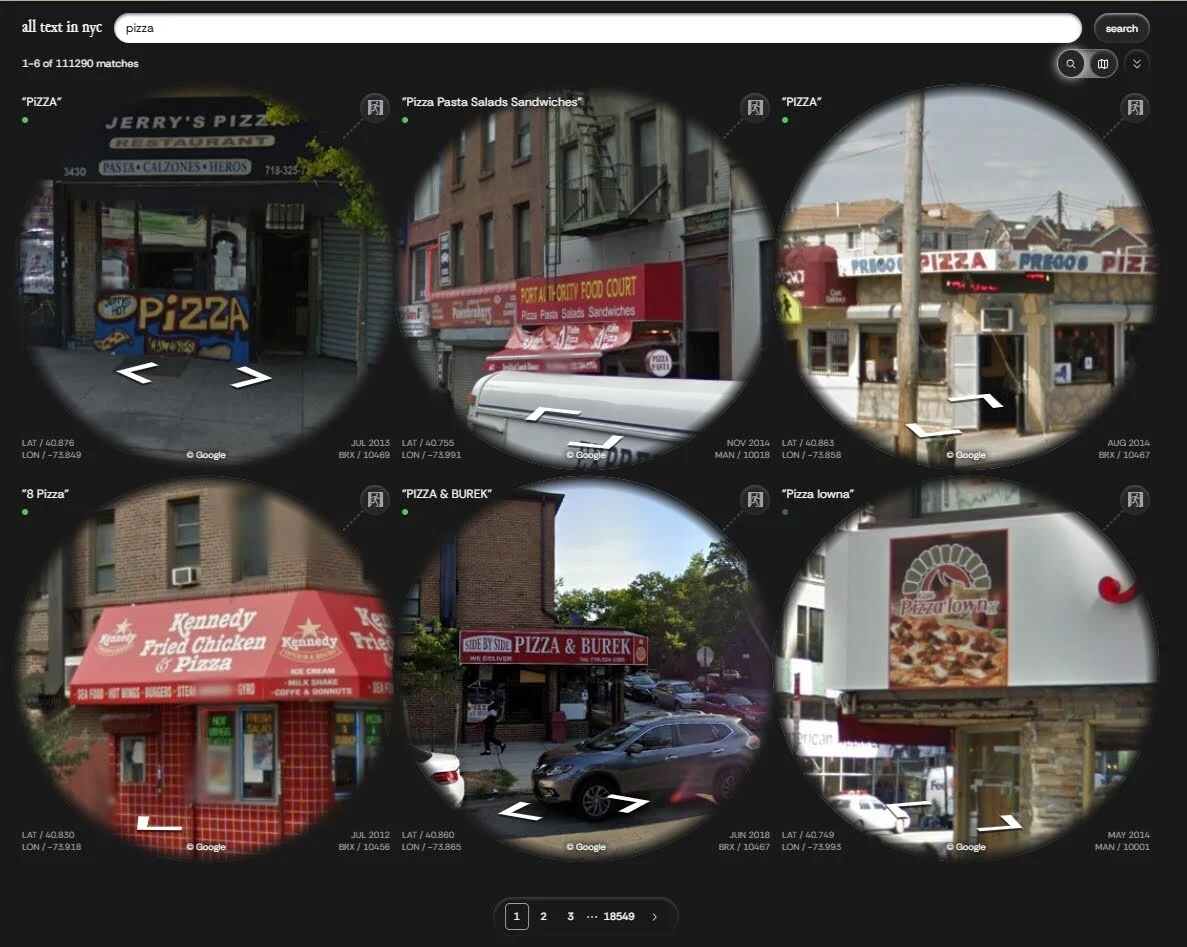Open Side by Side Pizza & Burek thumbnail
Screen dimensions: 1187x947
click(586, 668)
